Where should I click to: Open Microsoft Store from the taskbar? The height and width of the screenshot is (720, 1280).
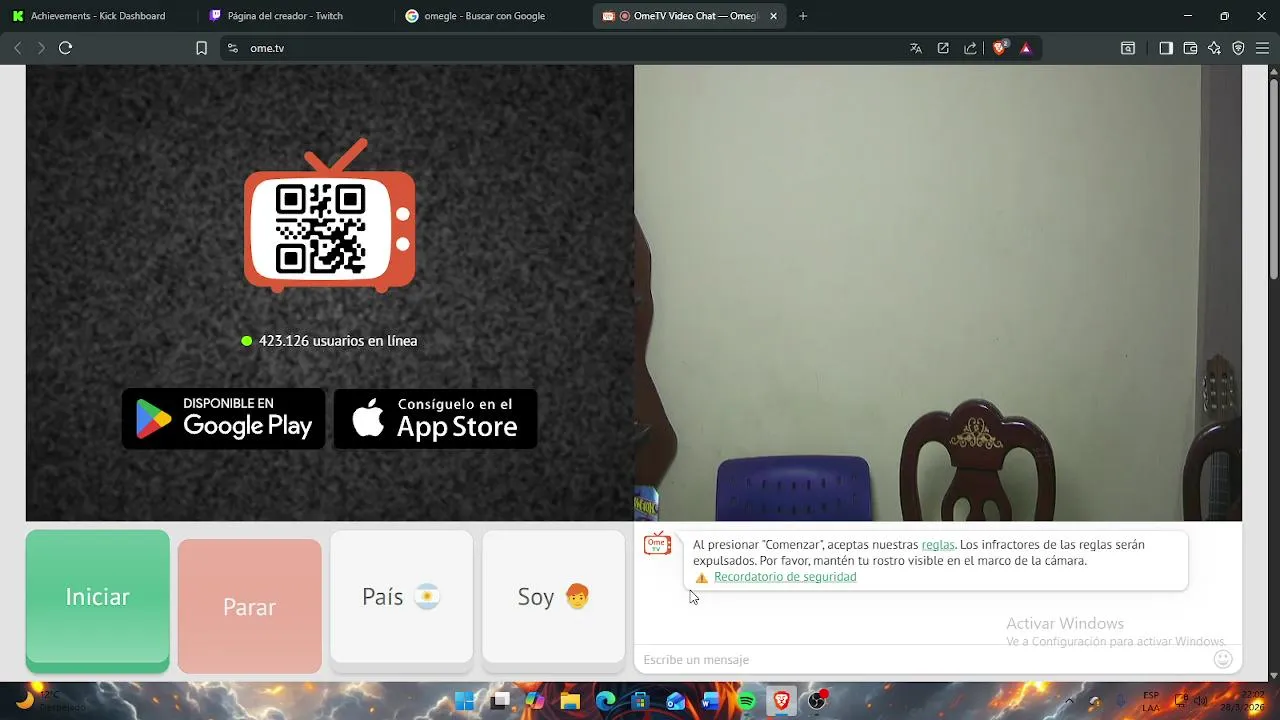coord(641,701)
